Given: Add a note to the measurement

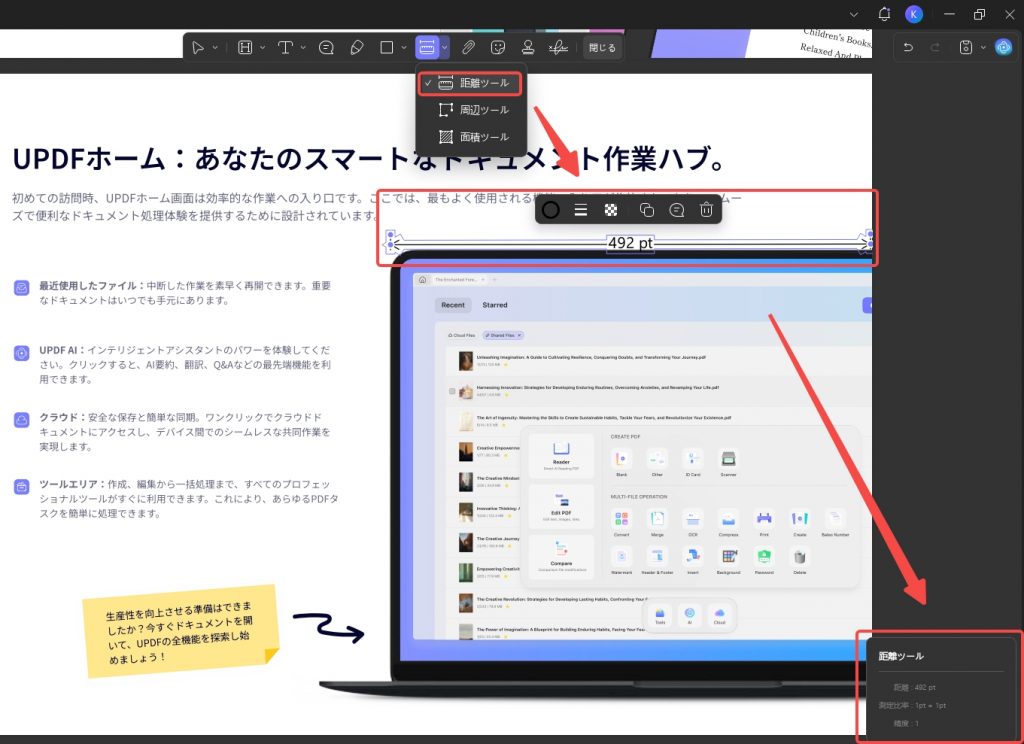Looking at the screenshot, I should (x=677, y=210).
